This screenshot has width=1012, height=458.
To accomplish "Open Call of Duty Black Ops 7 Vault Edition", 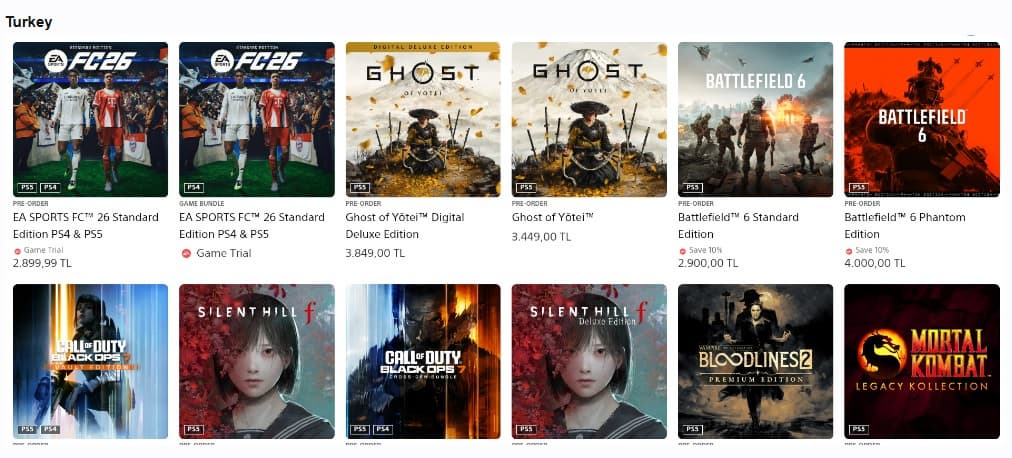I will (90, 361).
